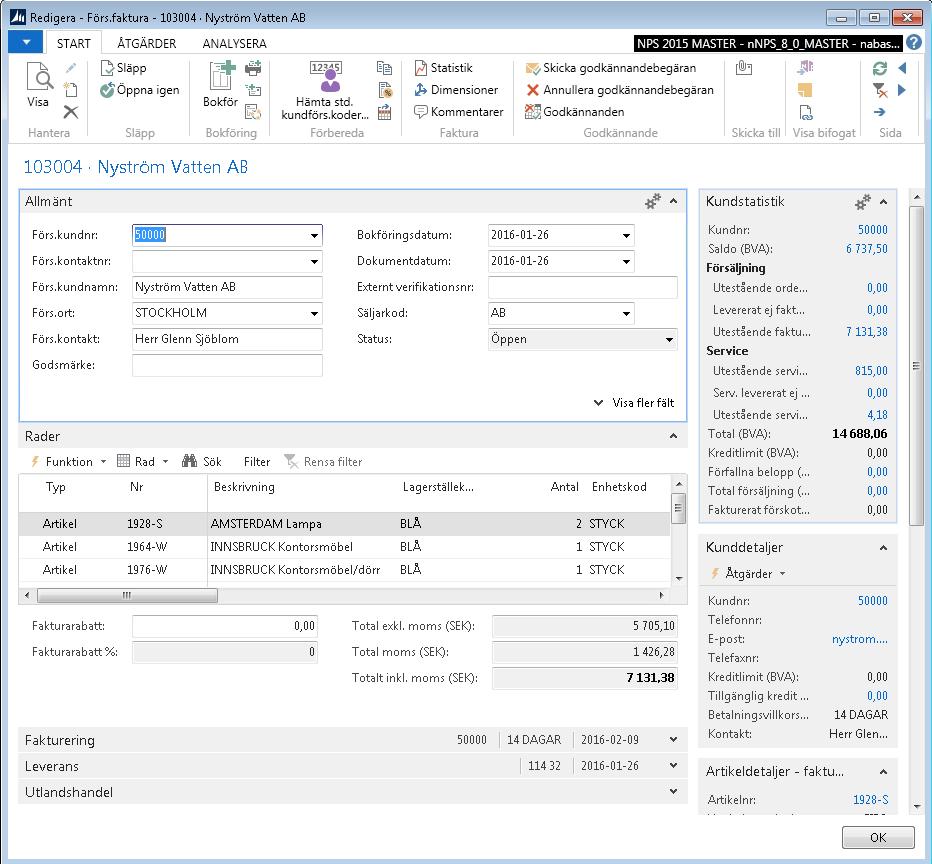Open the Förs.kontaktnr dropdown
Screen dimensions: 932x864
(x=314, y=261)
